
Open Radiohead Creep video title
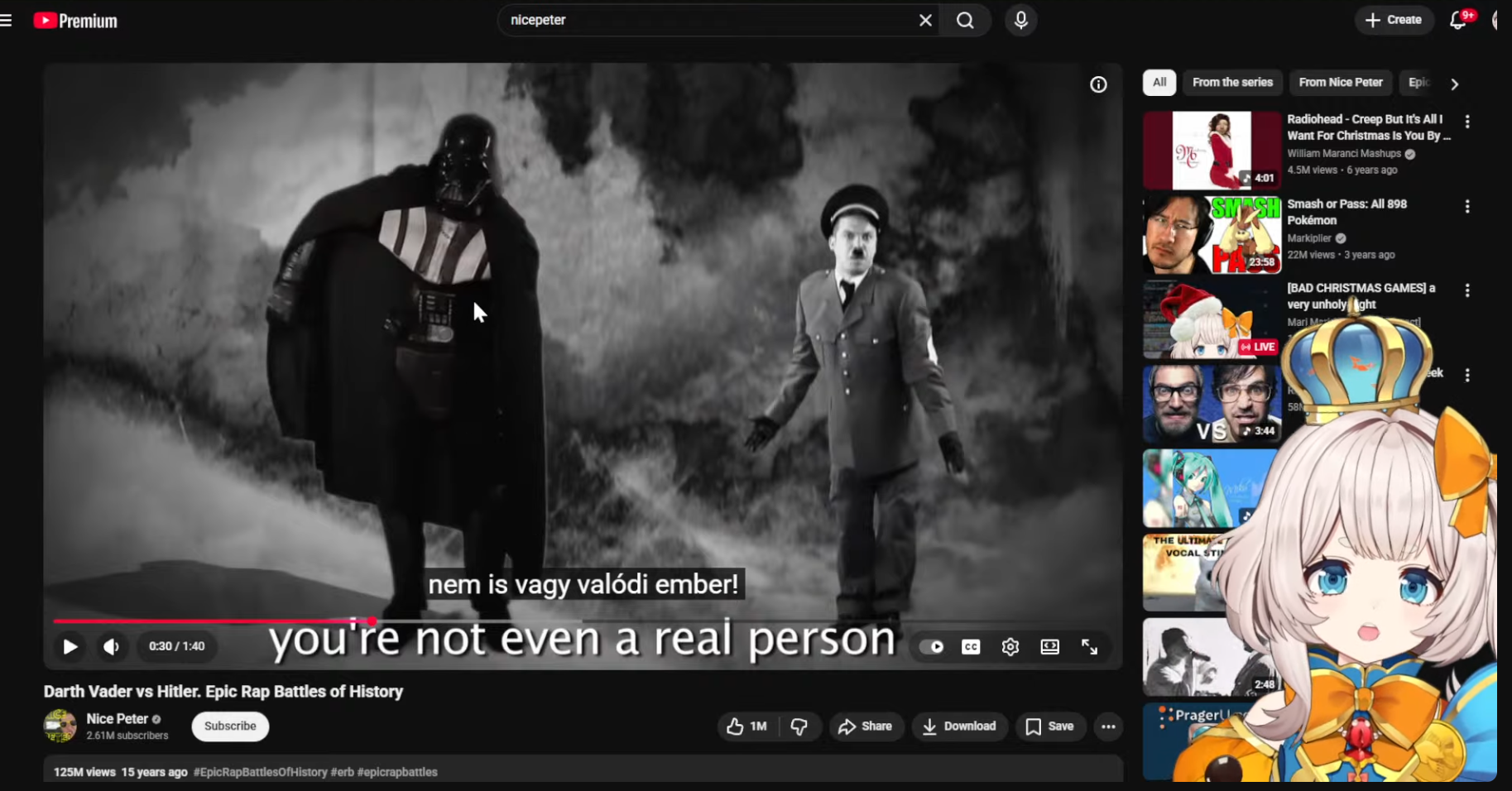pos(1368,127)
